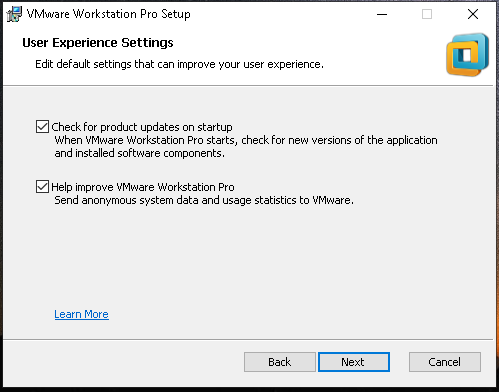The width and height of the screenshot is (499, 392).
Task: Click the 'User Experience Settings' heading
Action: coord(98,43)
